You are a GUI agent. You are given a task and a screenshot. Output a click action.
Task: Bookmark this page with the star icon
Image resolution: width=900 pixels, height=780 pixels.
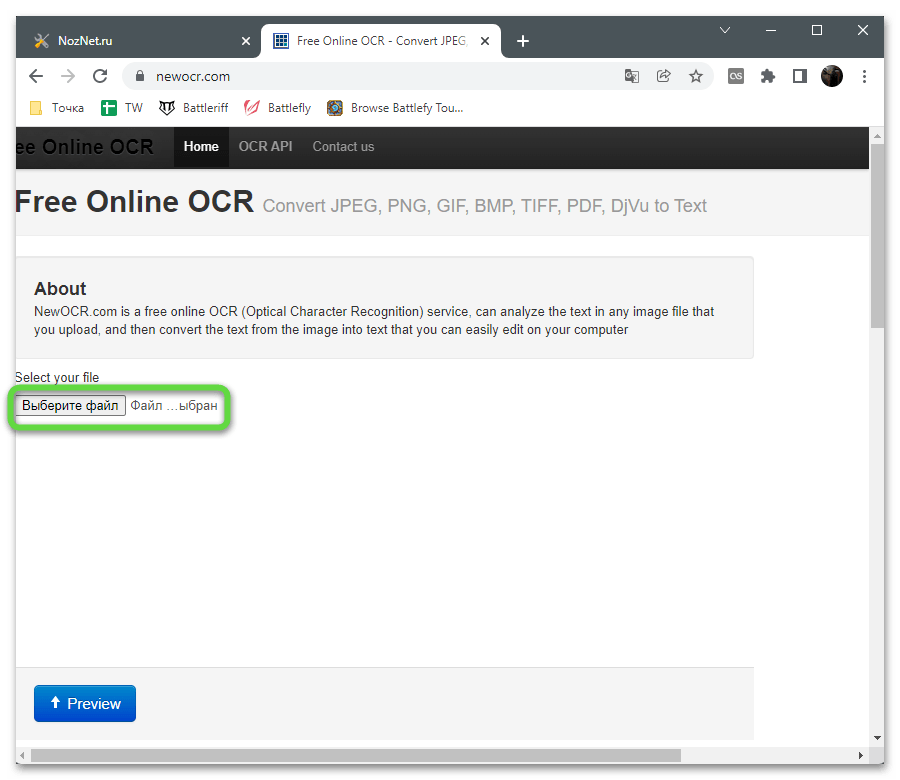click(695, 76)
